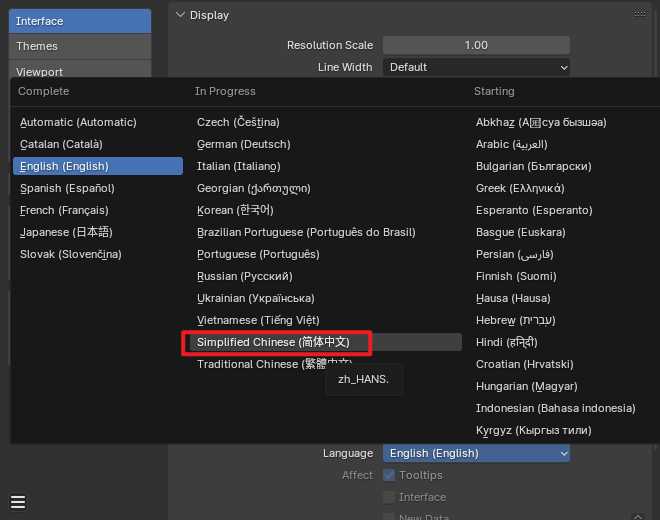This screenshot has width=660, height=520.
Task: Enable the Tooltips translation checkbox
Action: click(x=390, y=475)
